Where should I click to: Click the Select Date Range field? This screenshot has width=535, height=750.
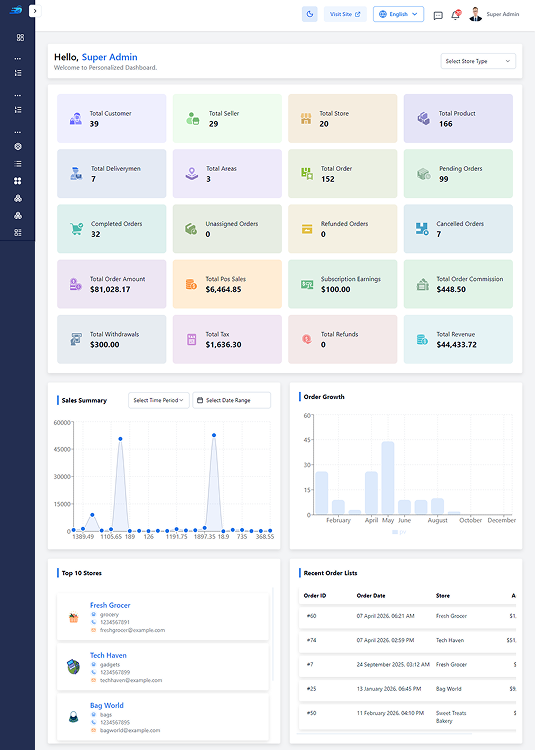[x=231, y=400]
